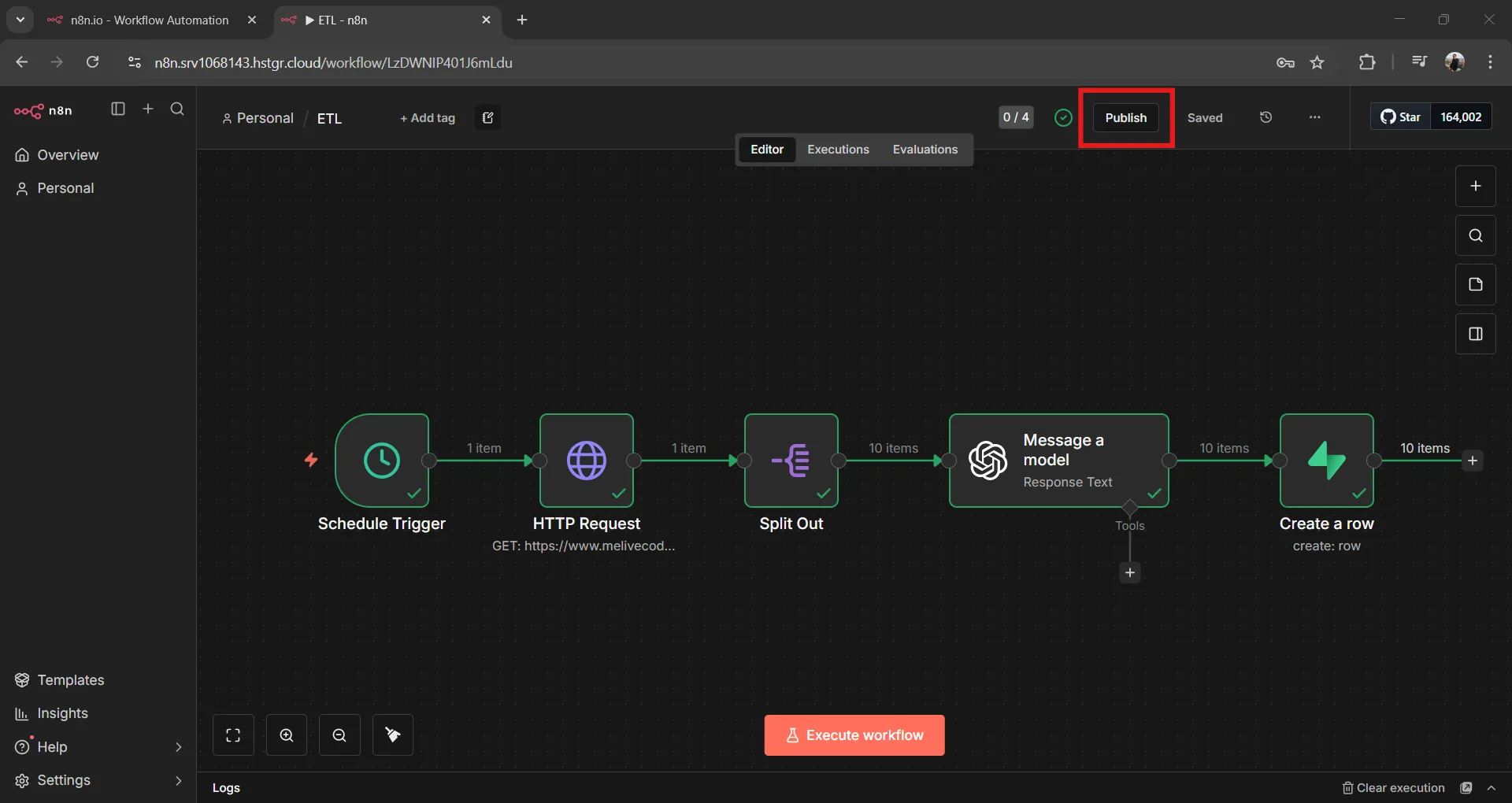Open the Schedule Trigger node

(x=383, y=461)
